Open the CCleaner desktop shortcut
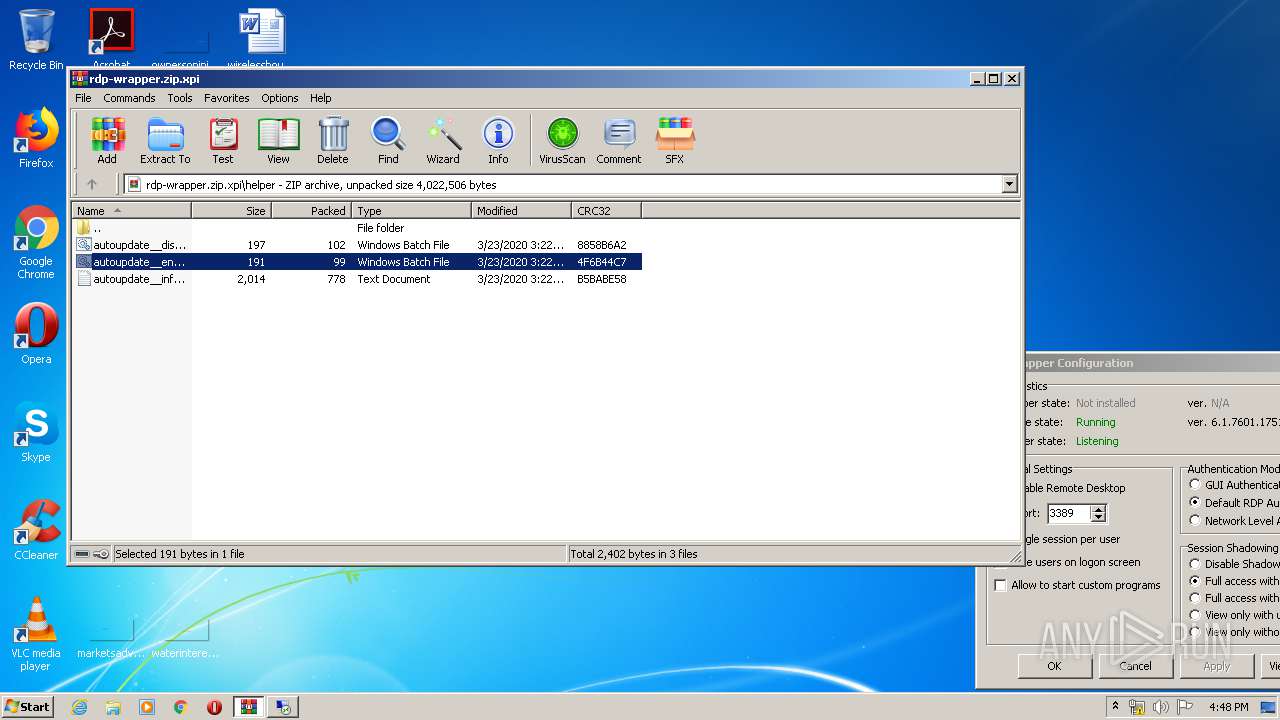1280x720 pixels. [36, 530]
